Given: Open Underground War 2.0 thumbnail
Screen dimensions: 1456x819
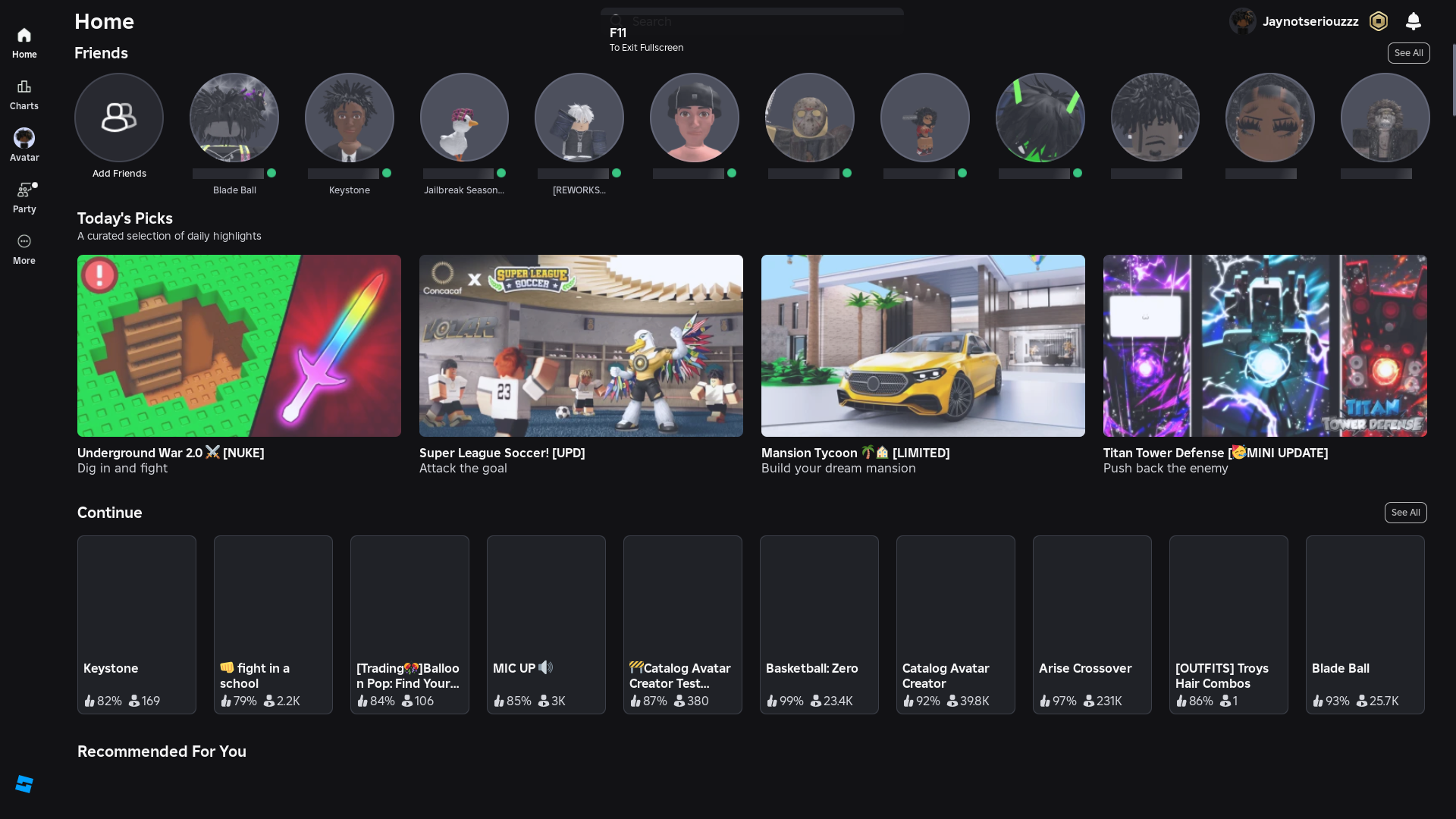Looking at the screenshot, I should (x=239, y=346).
